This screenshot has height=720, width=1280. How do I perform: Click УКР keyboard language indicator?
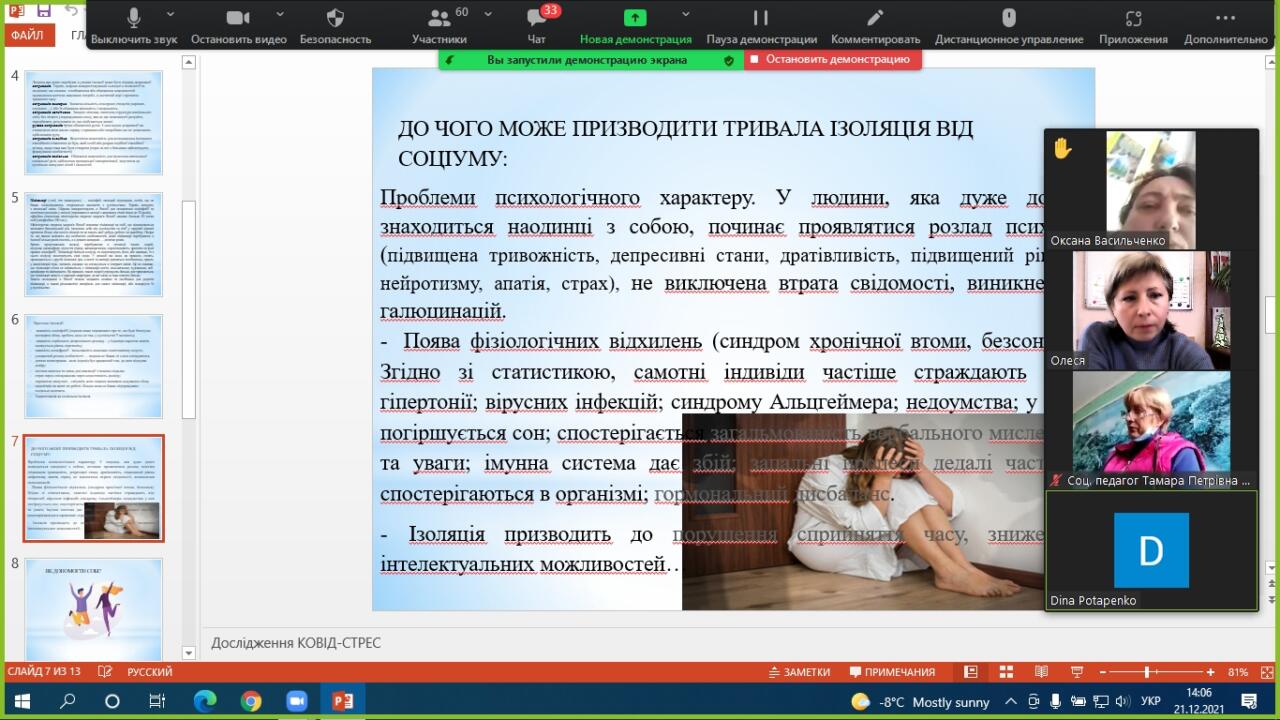(x=1151, y=702)
